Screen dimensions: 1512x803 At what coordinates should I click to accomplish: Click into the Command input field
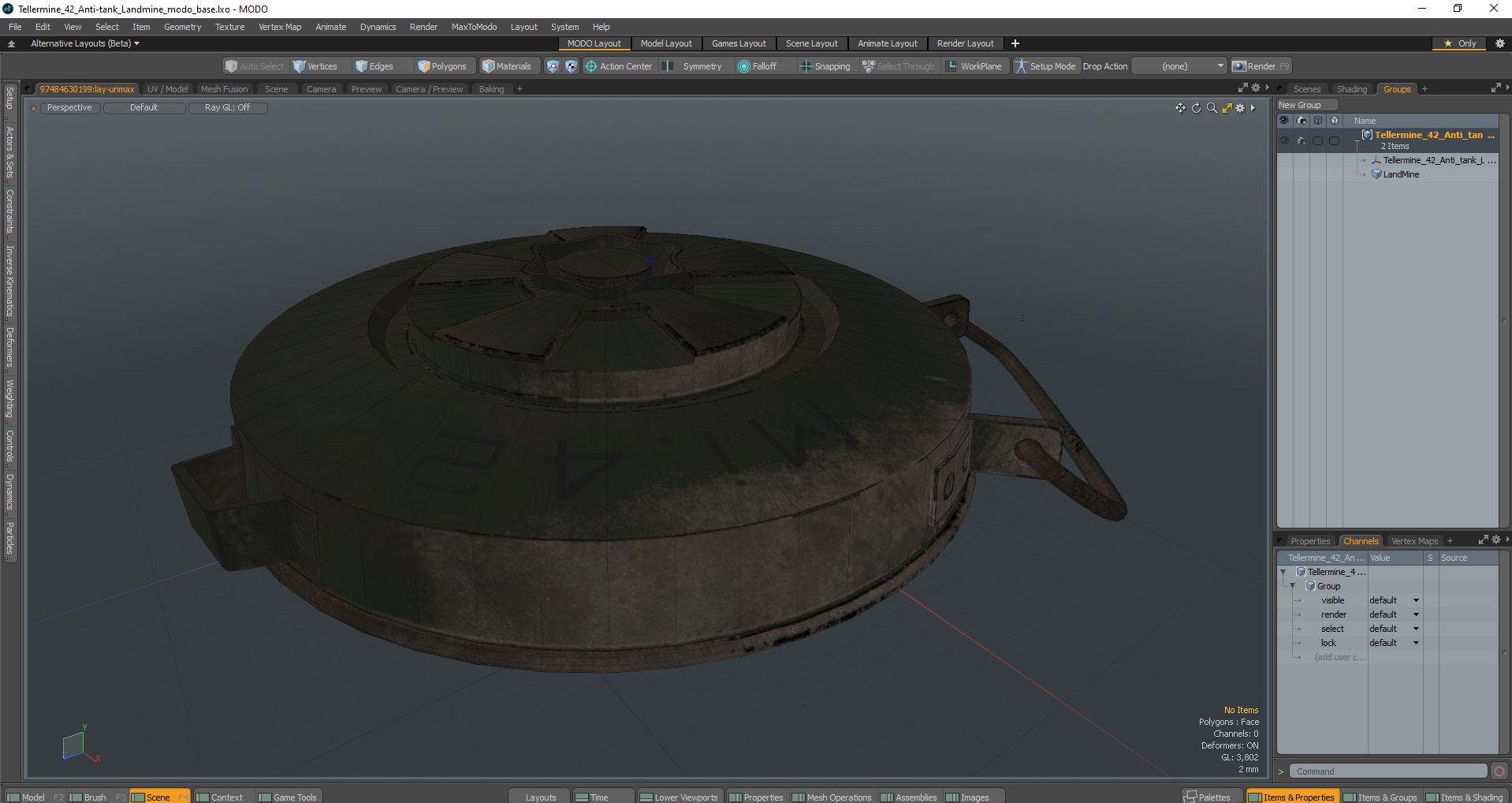[x=1389, y=771]
